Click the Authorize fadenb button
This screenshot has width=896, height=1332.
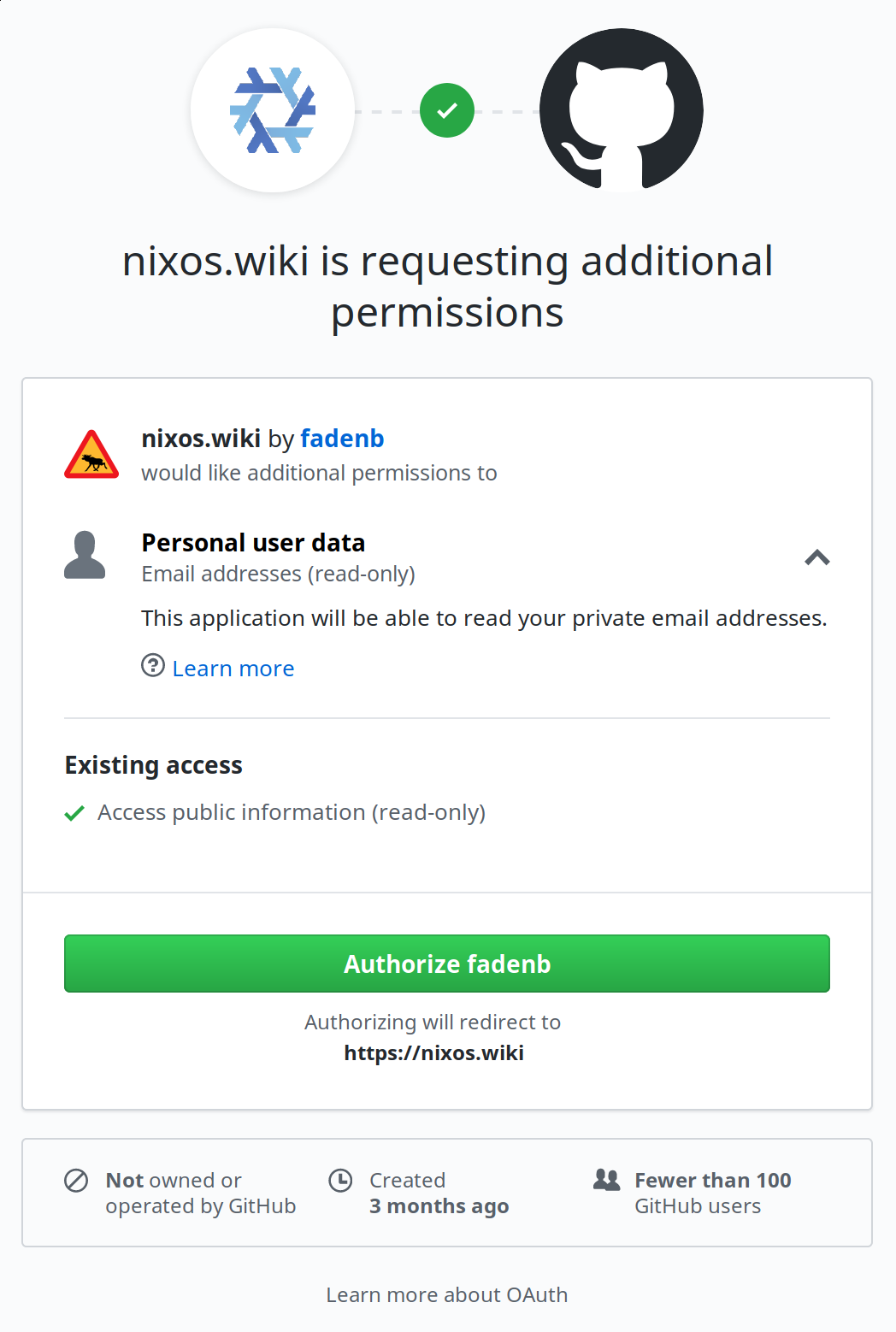pos(447,964)
